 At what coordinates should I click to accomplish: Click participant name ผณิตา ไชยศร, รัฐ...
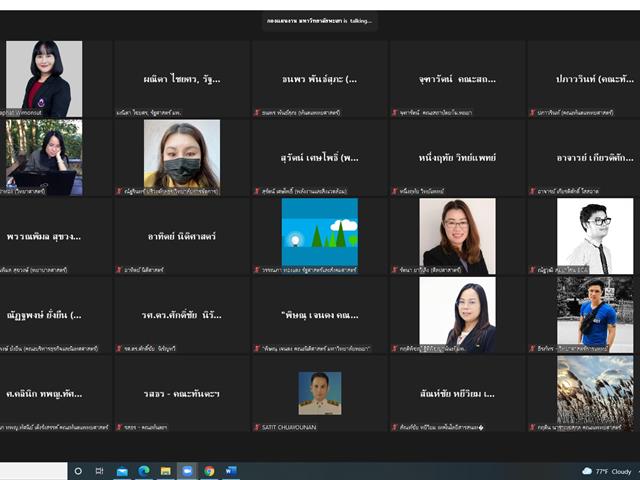coord(182,79)
